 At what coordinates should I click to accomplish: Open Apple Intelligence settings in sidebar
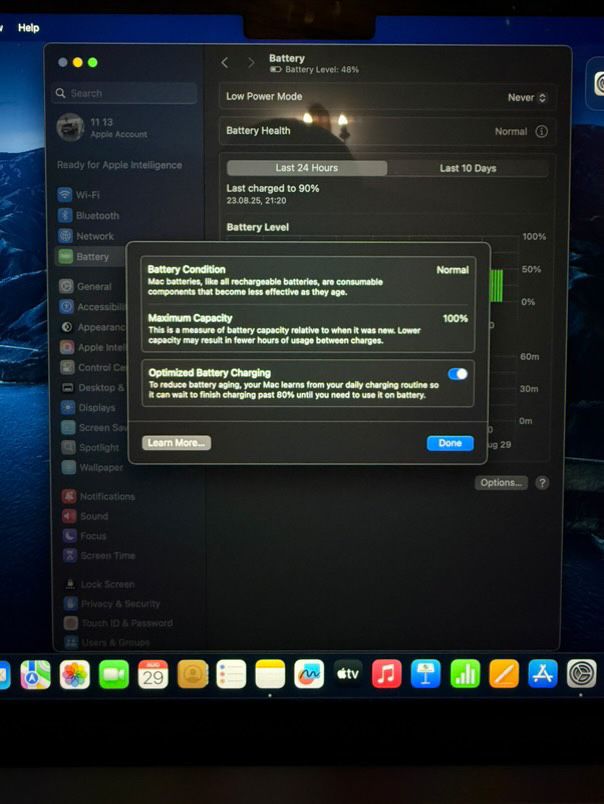(93, 347)
